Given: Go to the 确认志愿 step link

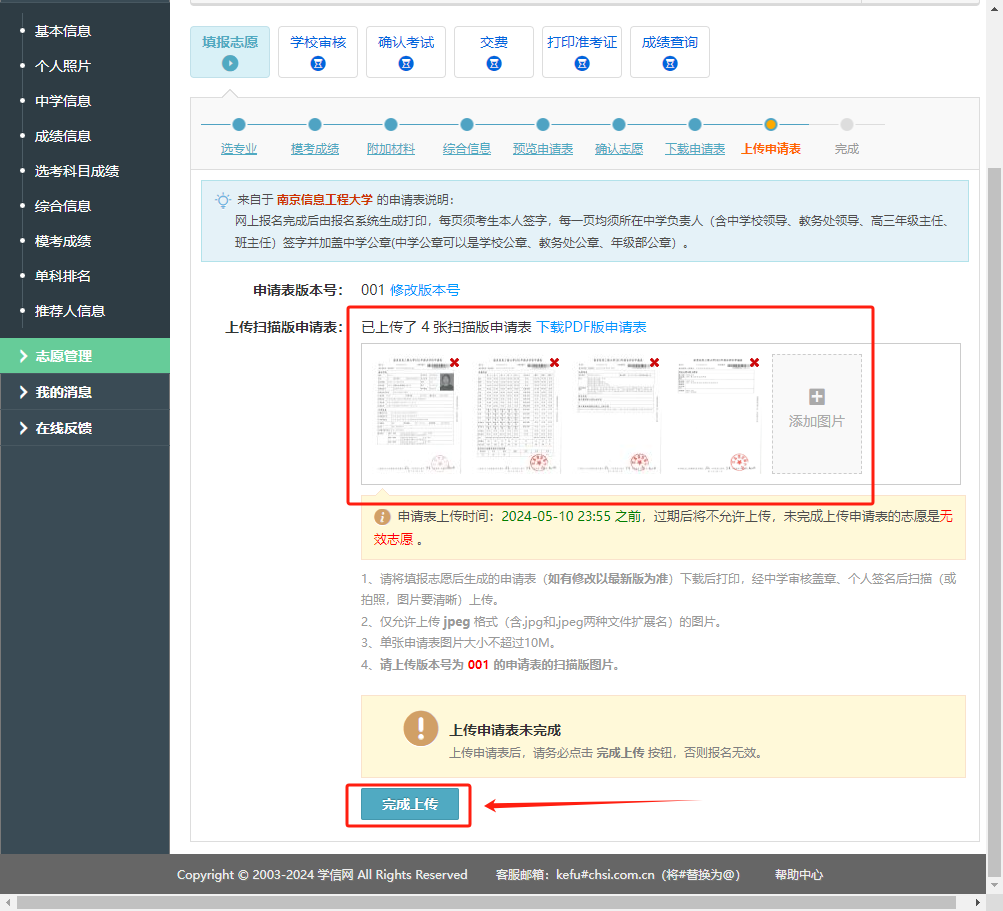Looking at the screenshot, I should (619, 148).
